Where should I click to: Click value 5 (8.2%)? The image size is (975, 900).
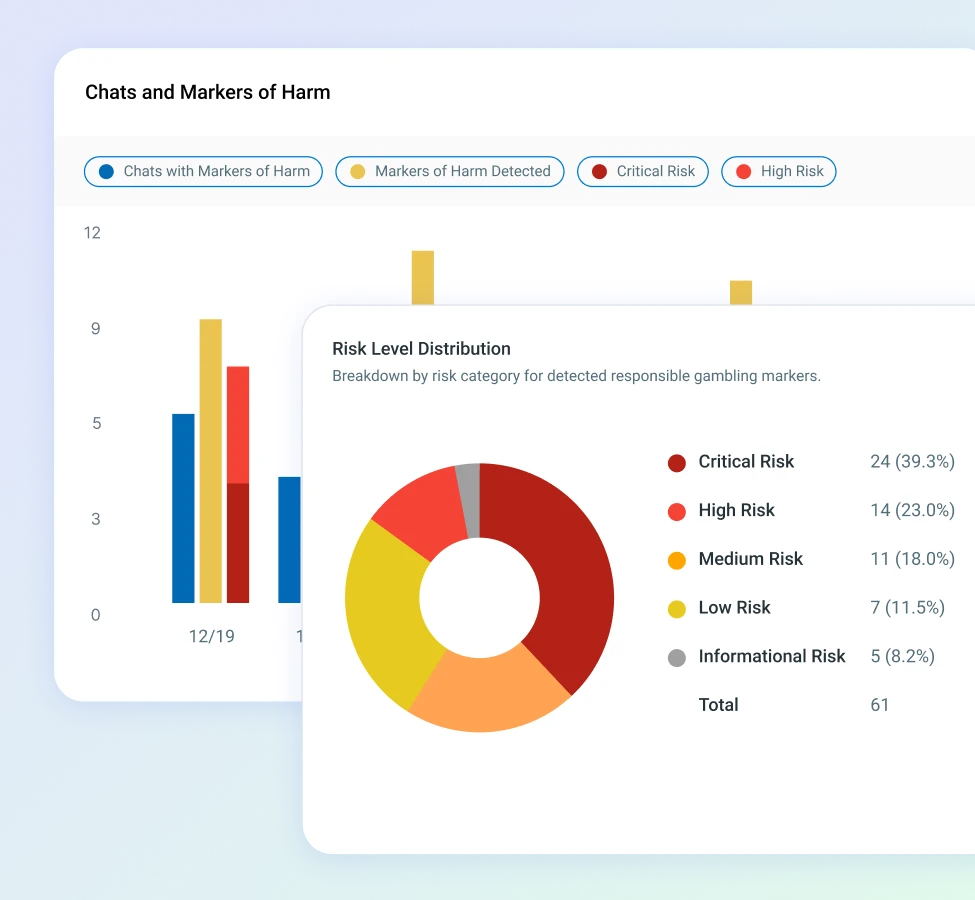click(902, 656)
